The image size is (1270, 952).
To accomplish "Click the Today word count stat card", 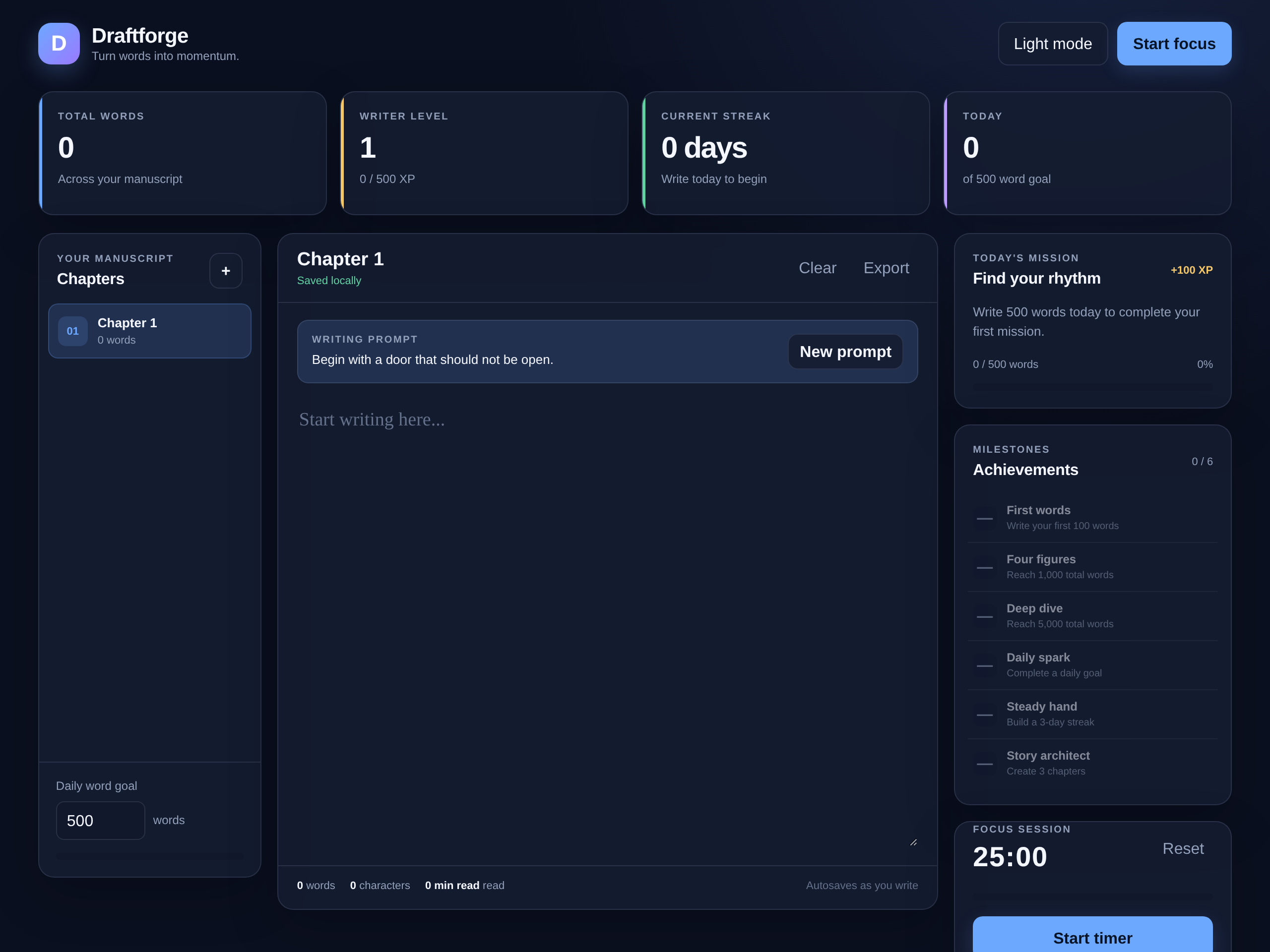I will point(1087,153).
